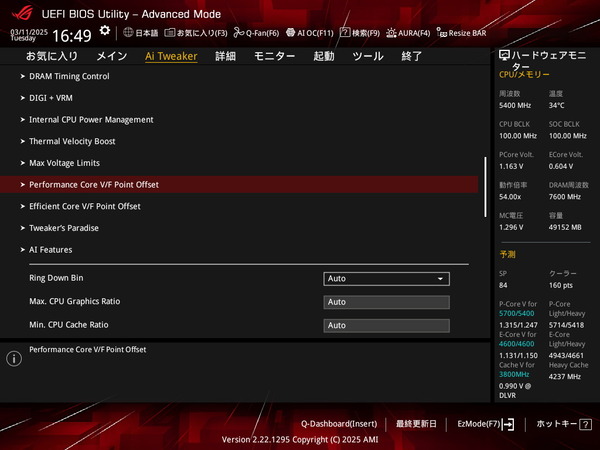
Task: Click 最終更新日 button
Action: coord(416,424)
